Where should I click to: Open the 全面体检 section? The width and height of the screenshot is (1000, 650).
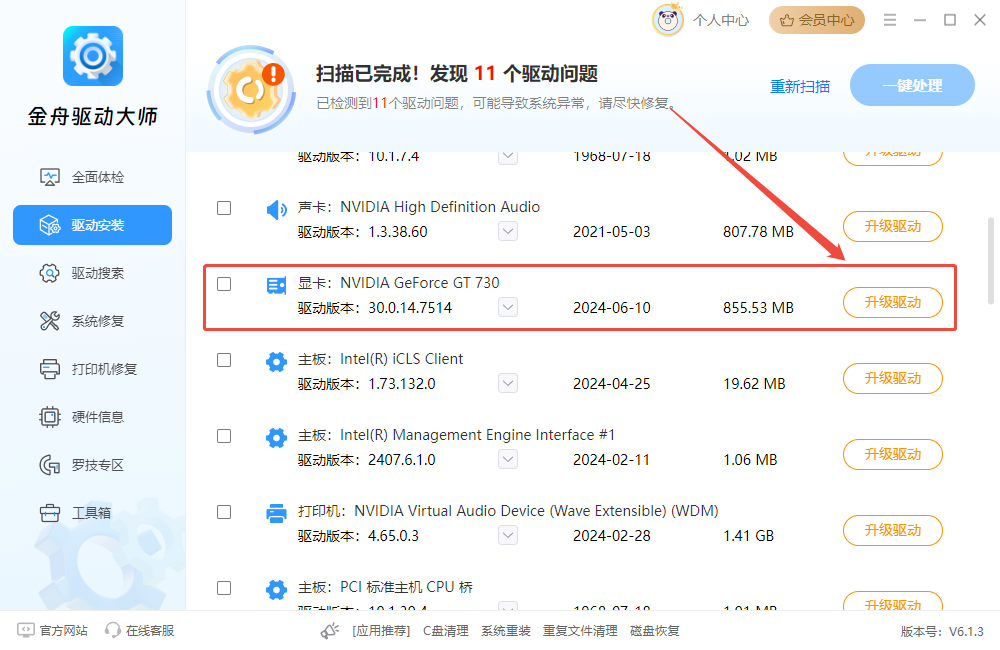[x=92, y=177]
